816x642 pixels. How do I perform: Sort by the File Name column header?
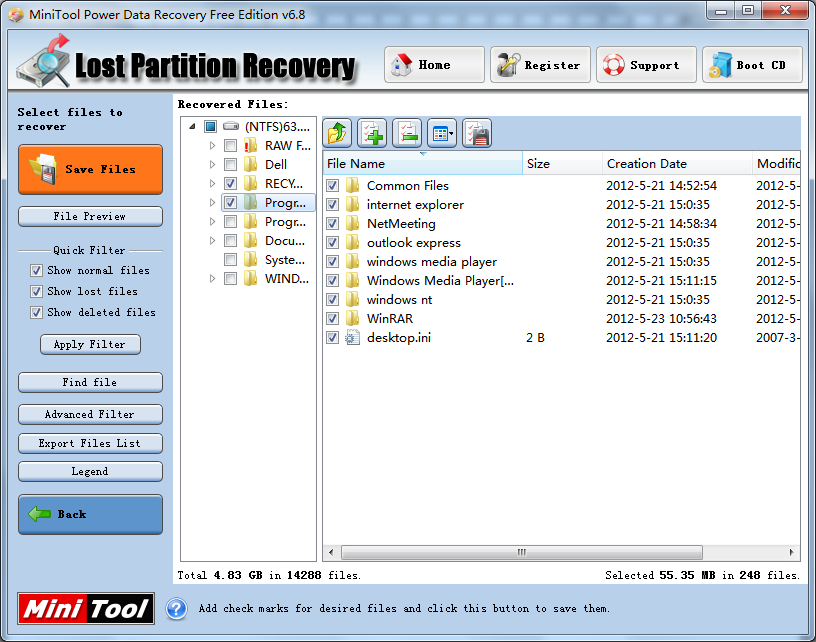(x=423, y=163)
